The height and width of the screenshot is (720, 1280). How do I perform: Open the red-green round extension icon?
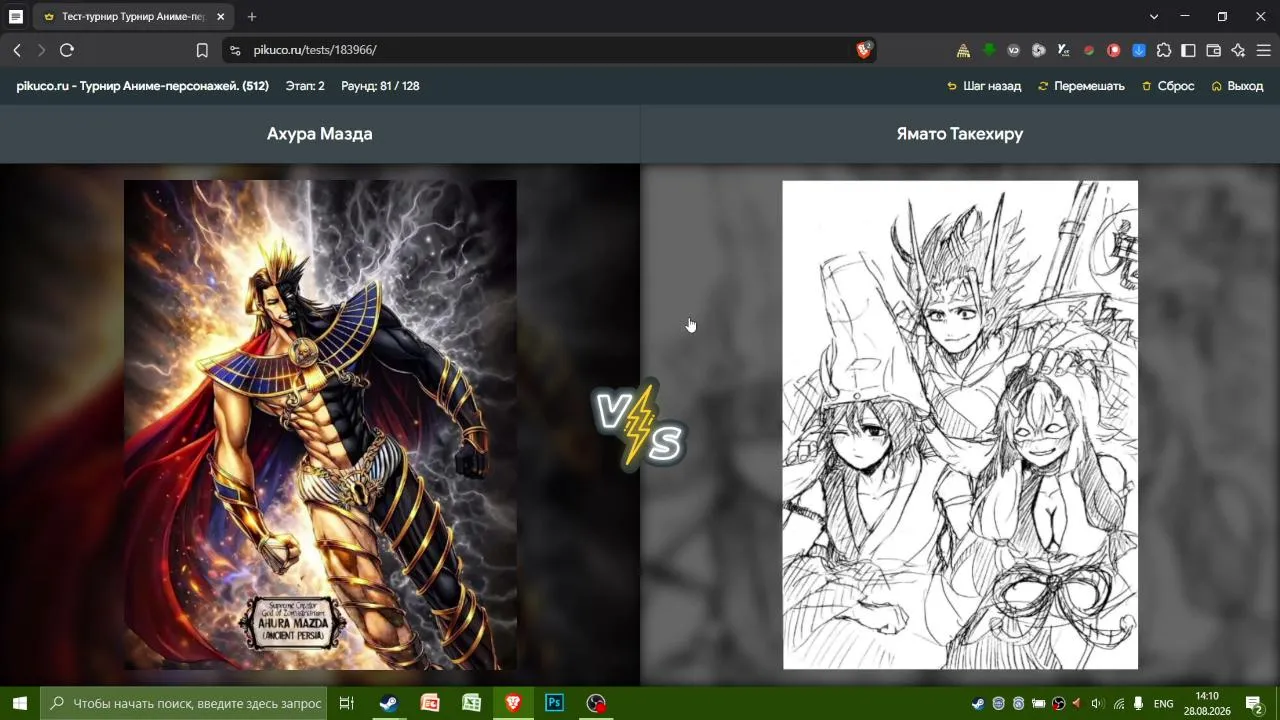tap(1088, 50)
